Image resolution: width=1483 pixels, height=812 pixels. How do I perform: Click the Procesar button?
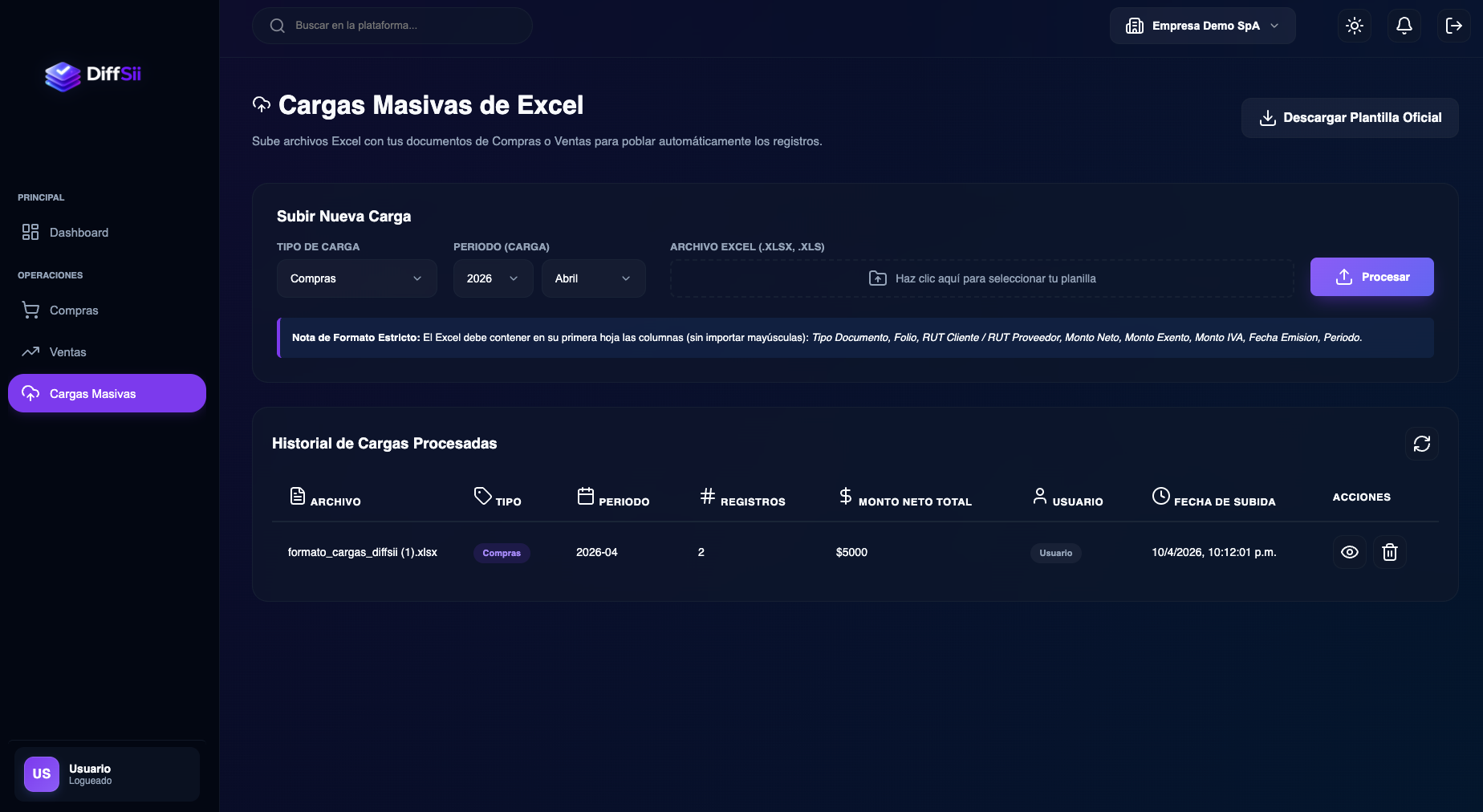click(1371, 277)
